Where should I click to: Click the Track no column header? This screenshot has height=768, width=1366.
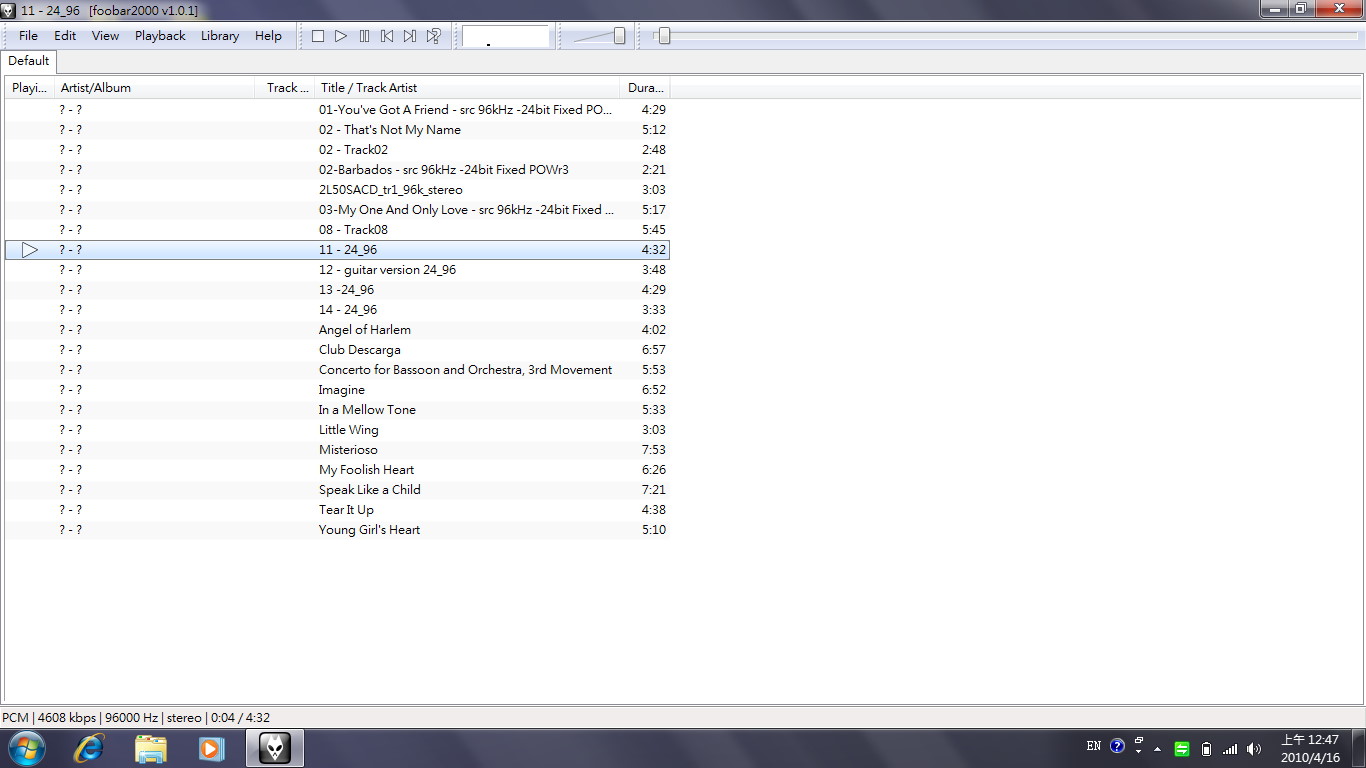pyautogui.click(x=285, y=88)
